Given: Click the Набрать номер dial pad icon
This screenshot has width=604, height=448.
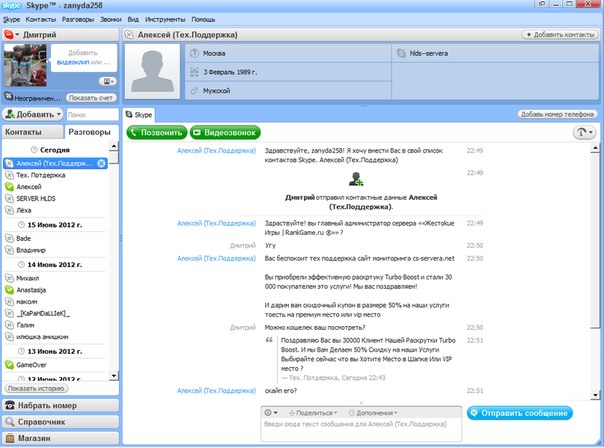Looking at the screenshot, I should [10, 405].
